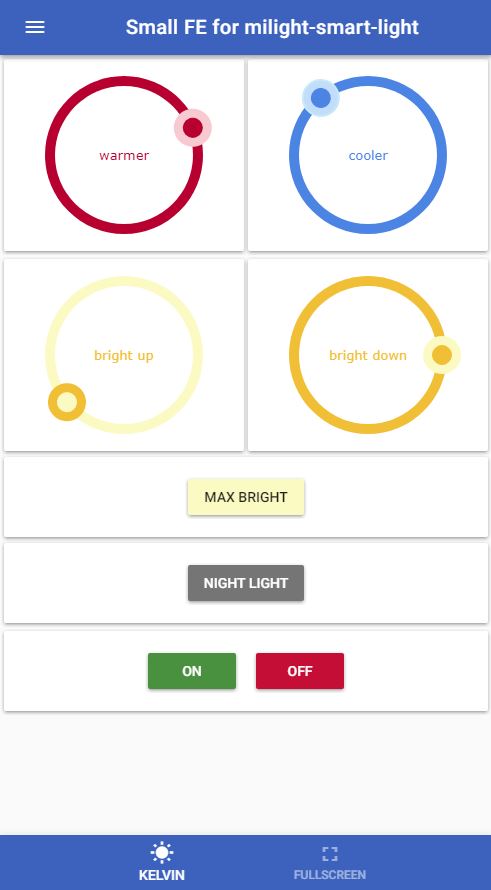Click the app title in header
Image resolution: width=491 pixels, height=890 pixels.
272,27
